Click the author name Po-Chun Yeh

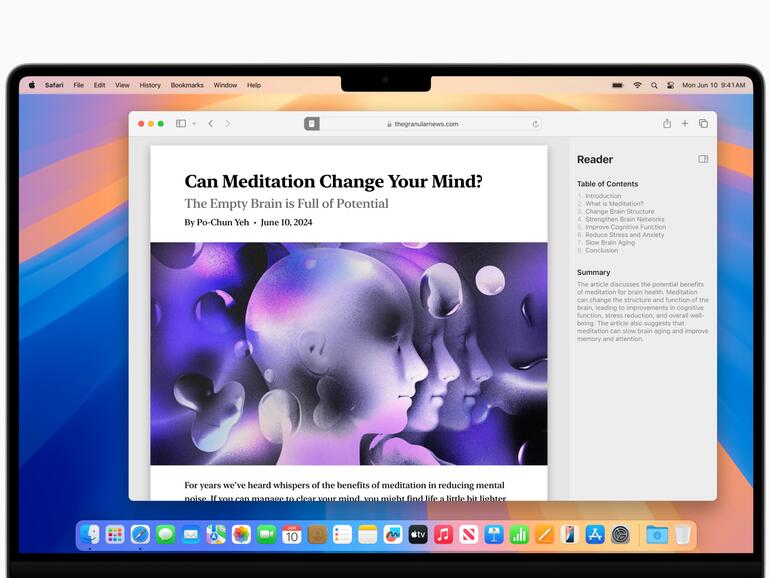222,222
